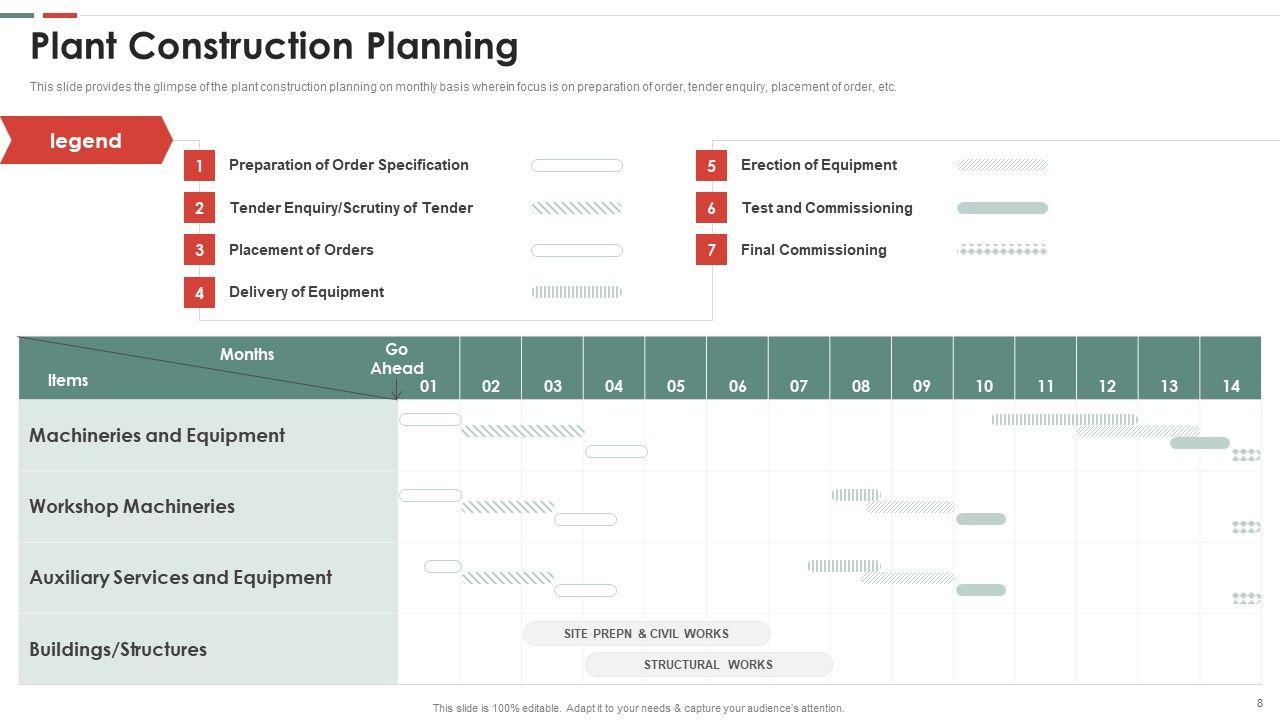Click the Auxiliary Services and Equipment row label
Image resolution: width=1280 pixels, height=720 pixels.
click(x=180, y=577)
